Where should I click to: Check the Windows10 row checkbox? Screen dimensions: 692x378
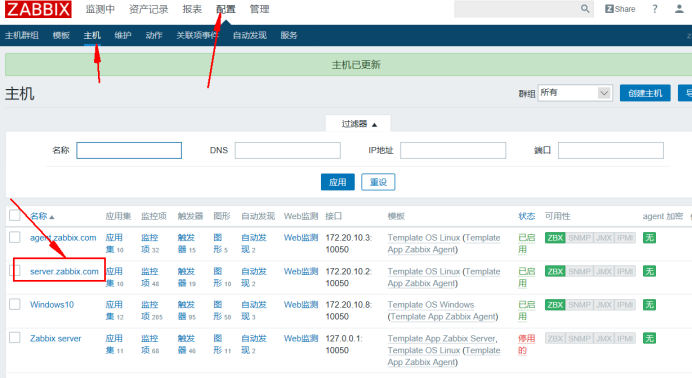click(x=15, y=304)
